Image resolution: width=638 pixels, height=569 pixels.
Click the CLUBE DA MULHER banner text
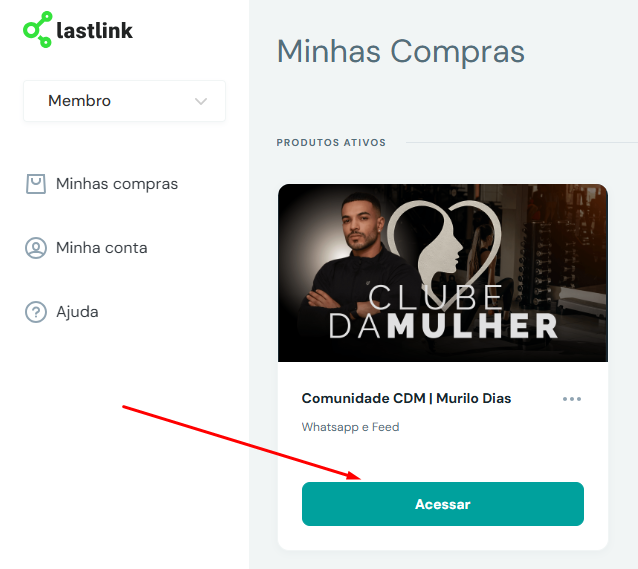443,311
